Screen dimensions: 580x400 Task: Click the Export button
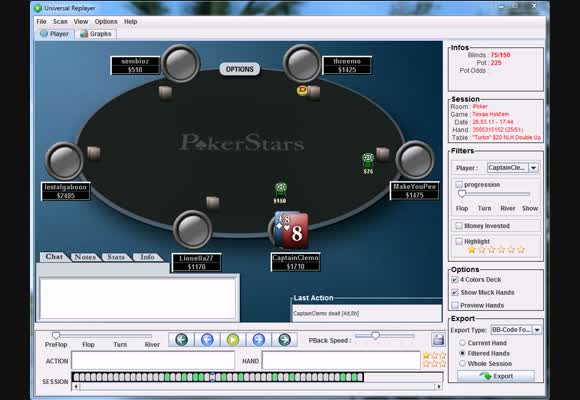(496, 376)
